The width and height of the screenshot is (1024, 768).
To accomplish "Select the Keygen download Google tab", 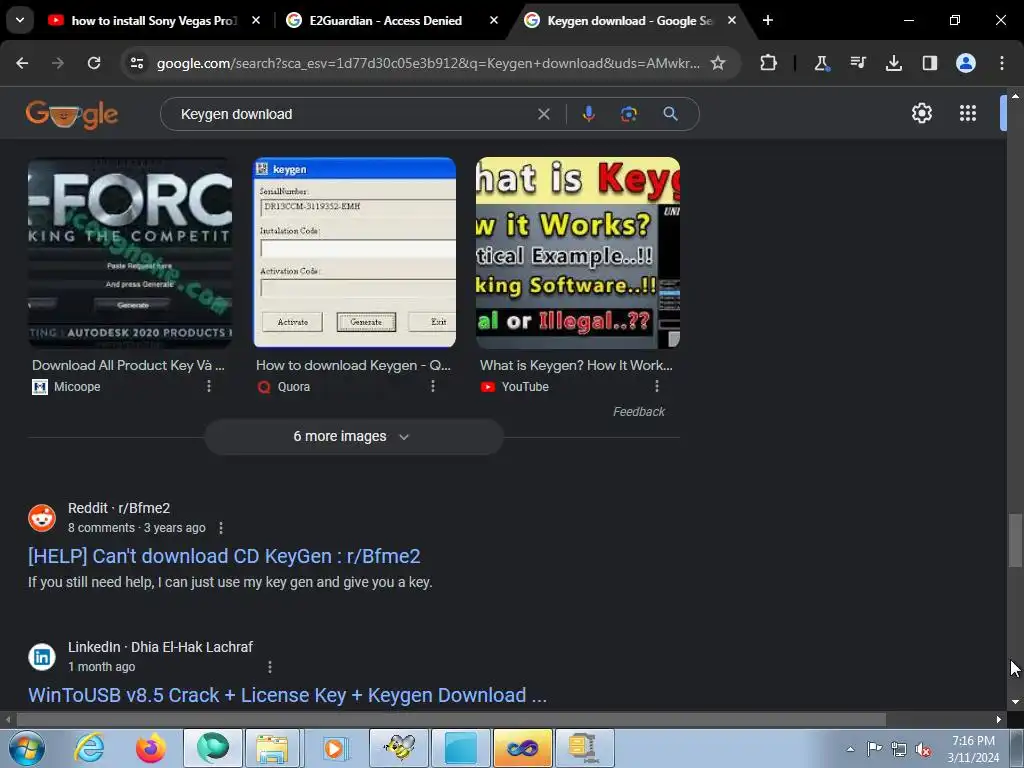I will coord(630,21).
